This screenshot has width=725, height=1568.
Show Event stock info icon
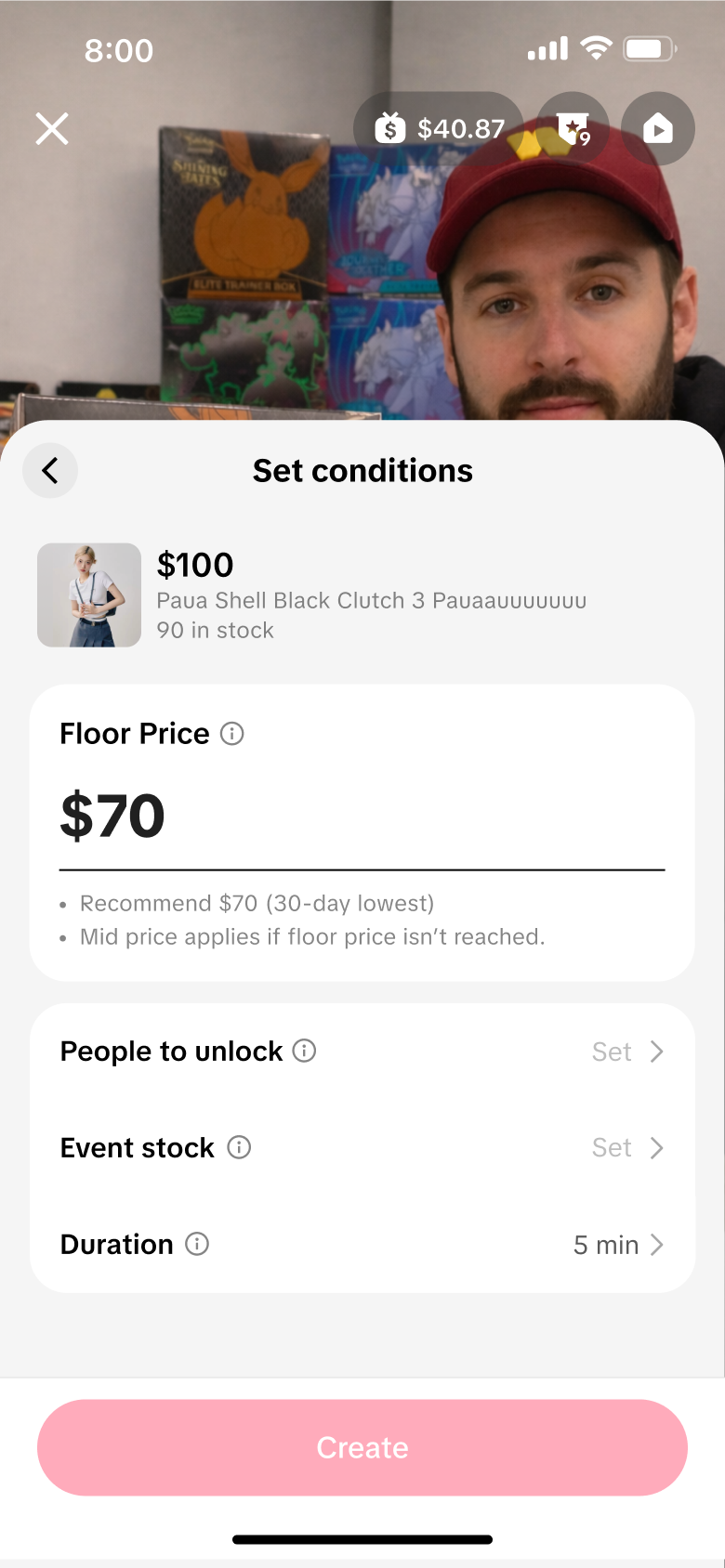pos(239,1147)
